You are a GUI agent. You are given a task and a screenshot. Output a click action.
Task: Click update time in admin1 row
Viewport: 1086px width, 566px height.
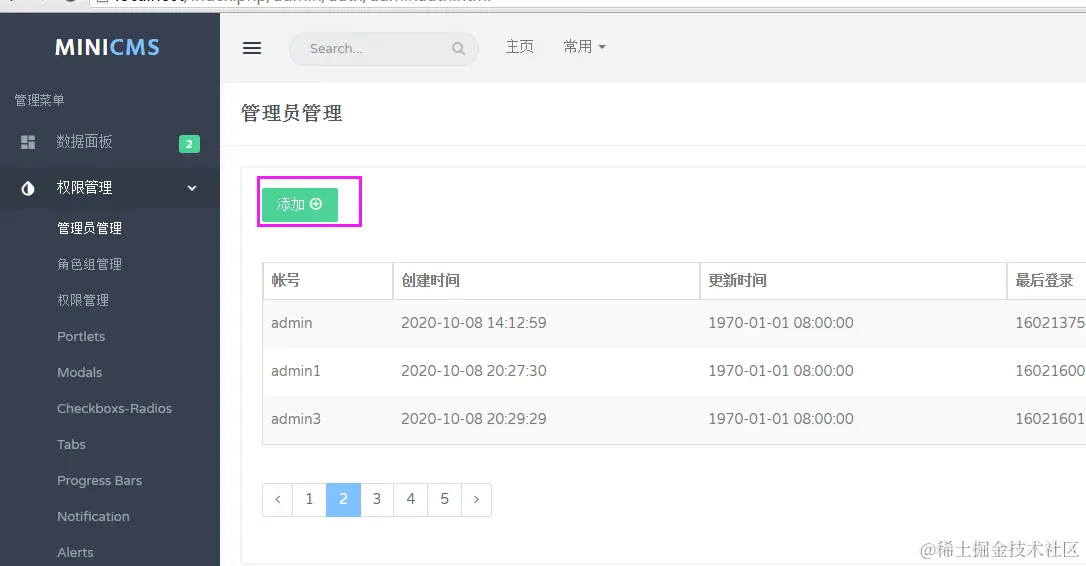click(781, 371)
